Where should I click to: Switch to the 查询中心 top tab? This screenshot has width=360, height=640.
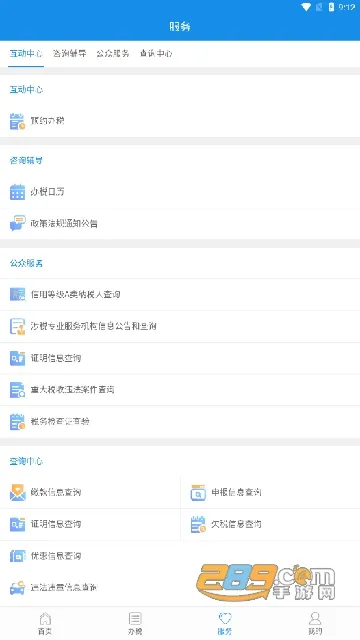click(x=156, y=53)
